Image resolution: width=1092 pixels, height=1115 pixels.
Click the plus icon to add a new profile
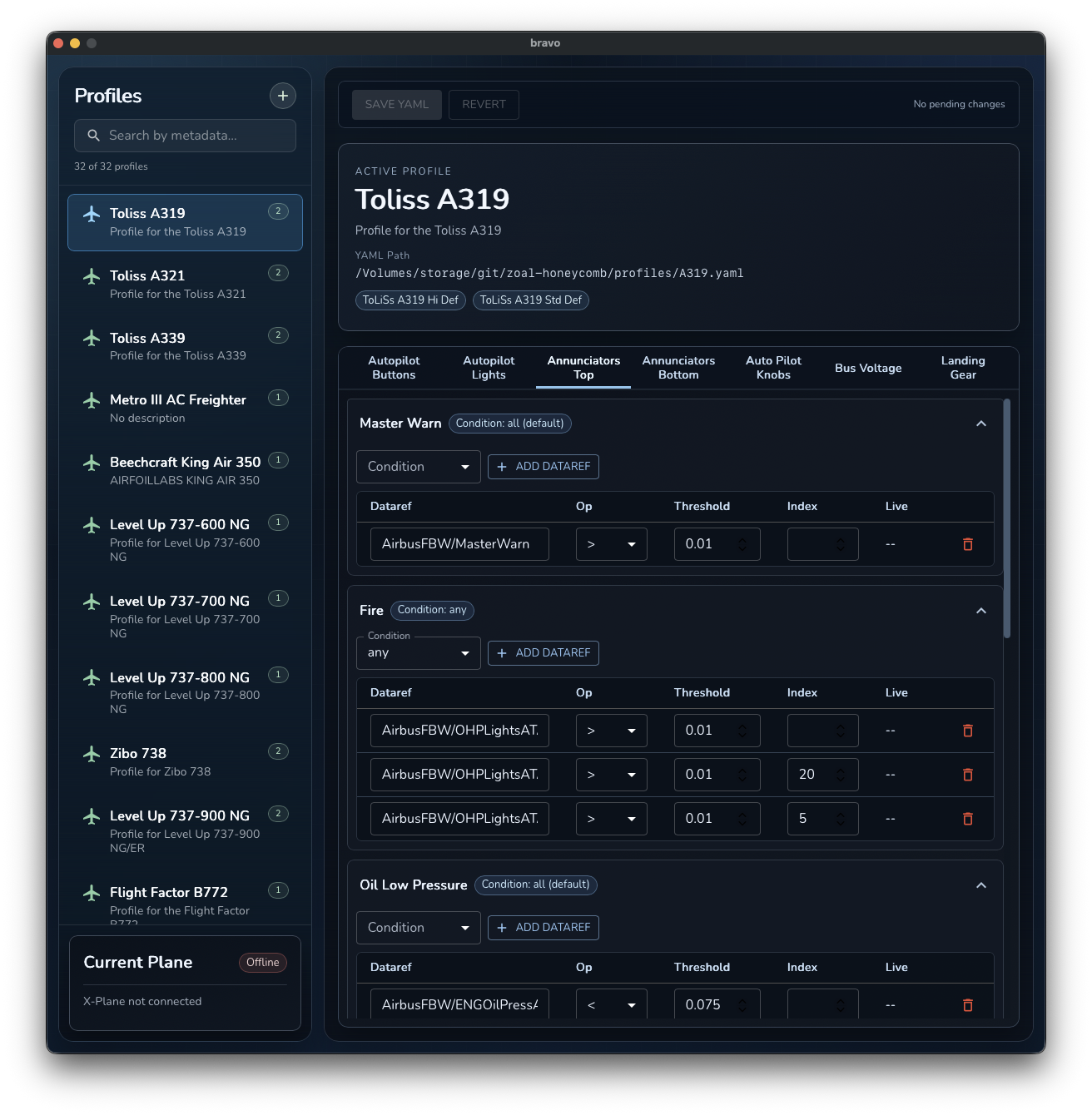282,96
